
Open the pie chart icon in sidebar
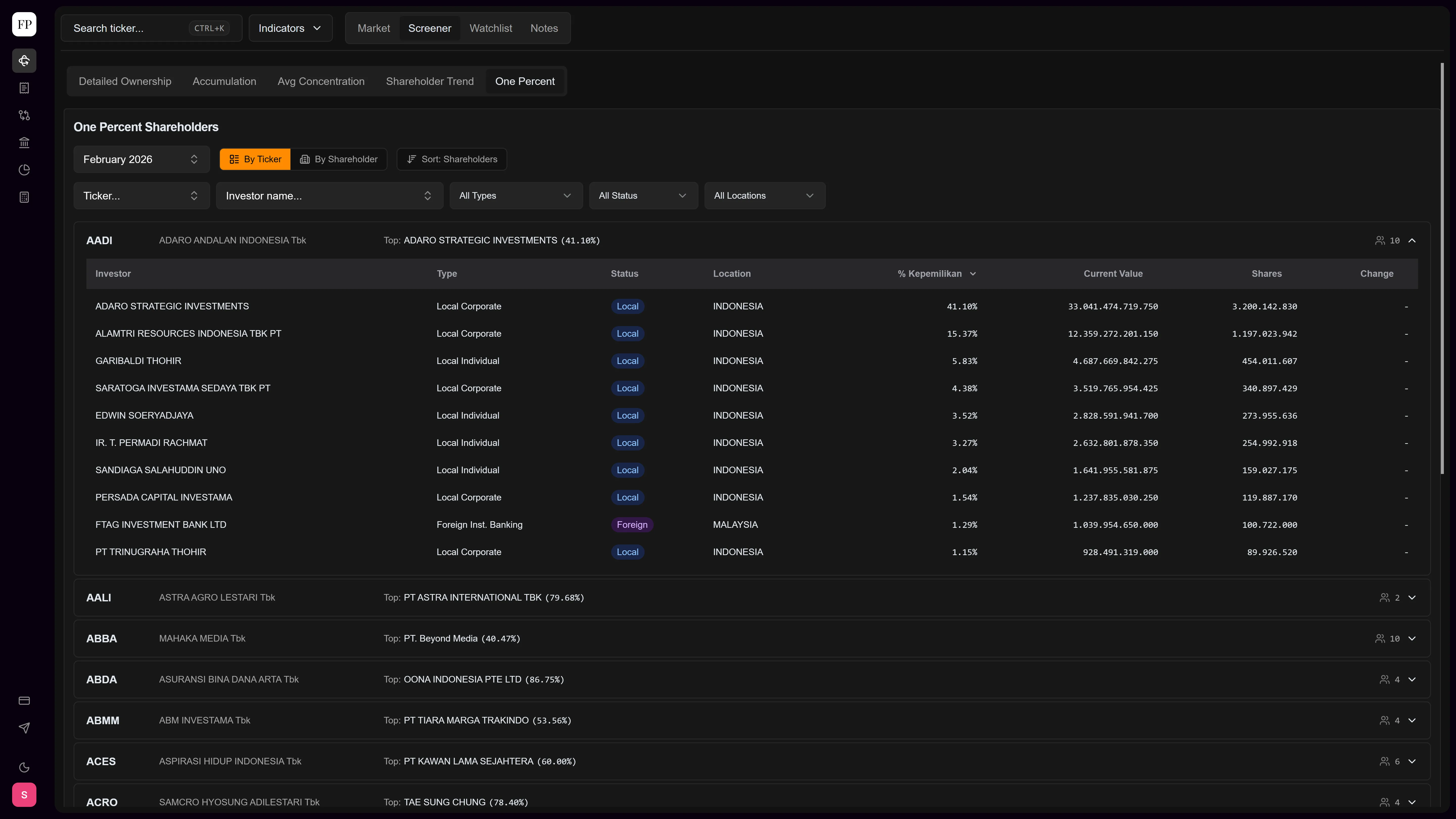(24, 170)
